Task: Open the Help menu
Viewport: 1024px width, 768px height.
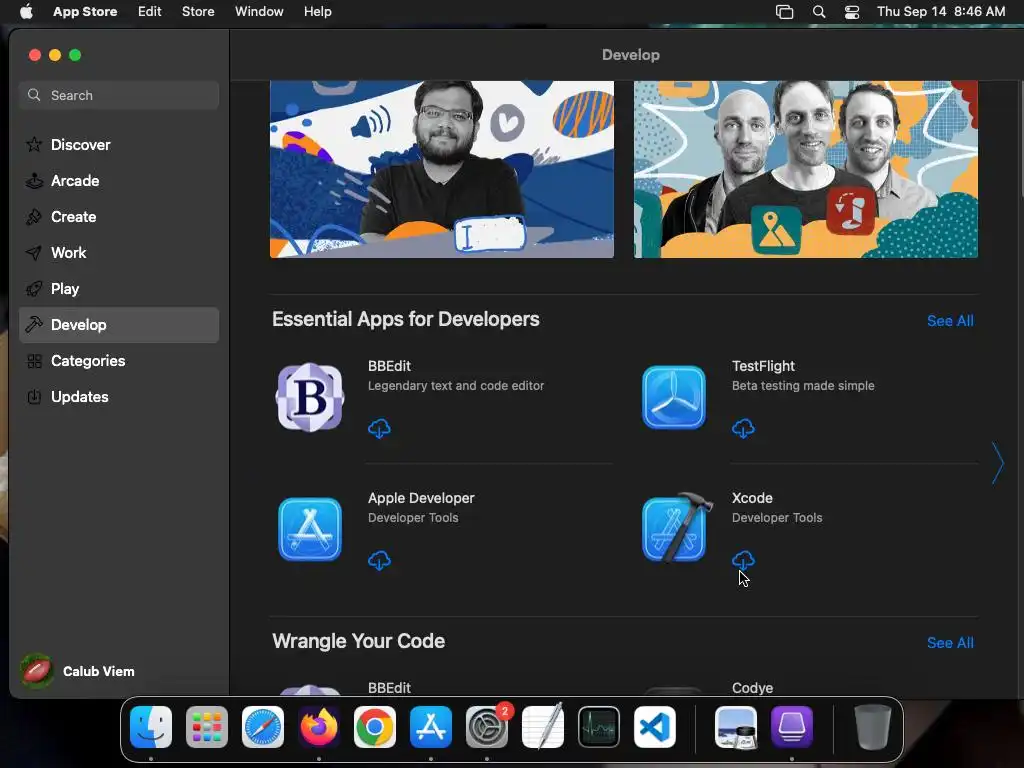Action: (317, 12)
